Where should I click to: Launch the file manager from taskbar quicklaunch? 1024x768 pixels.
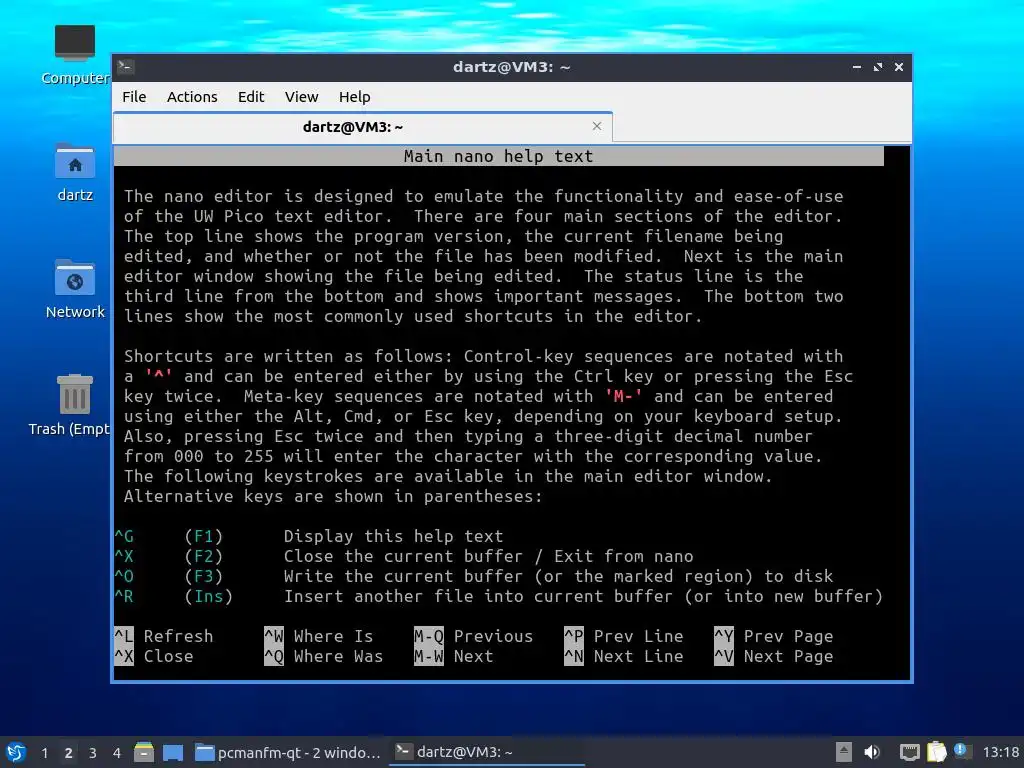click(x=144, y=752)
